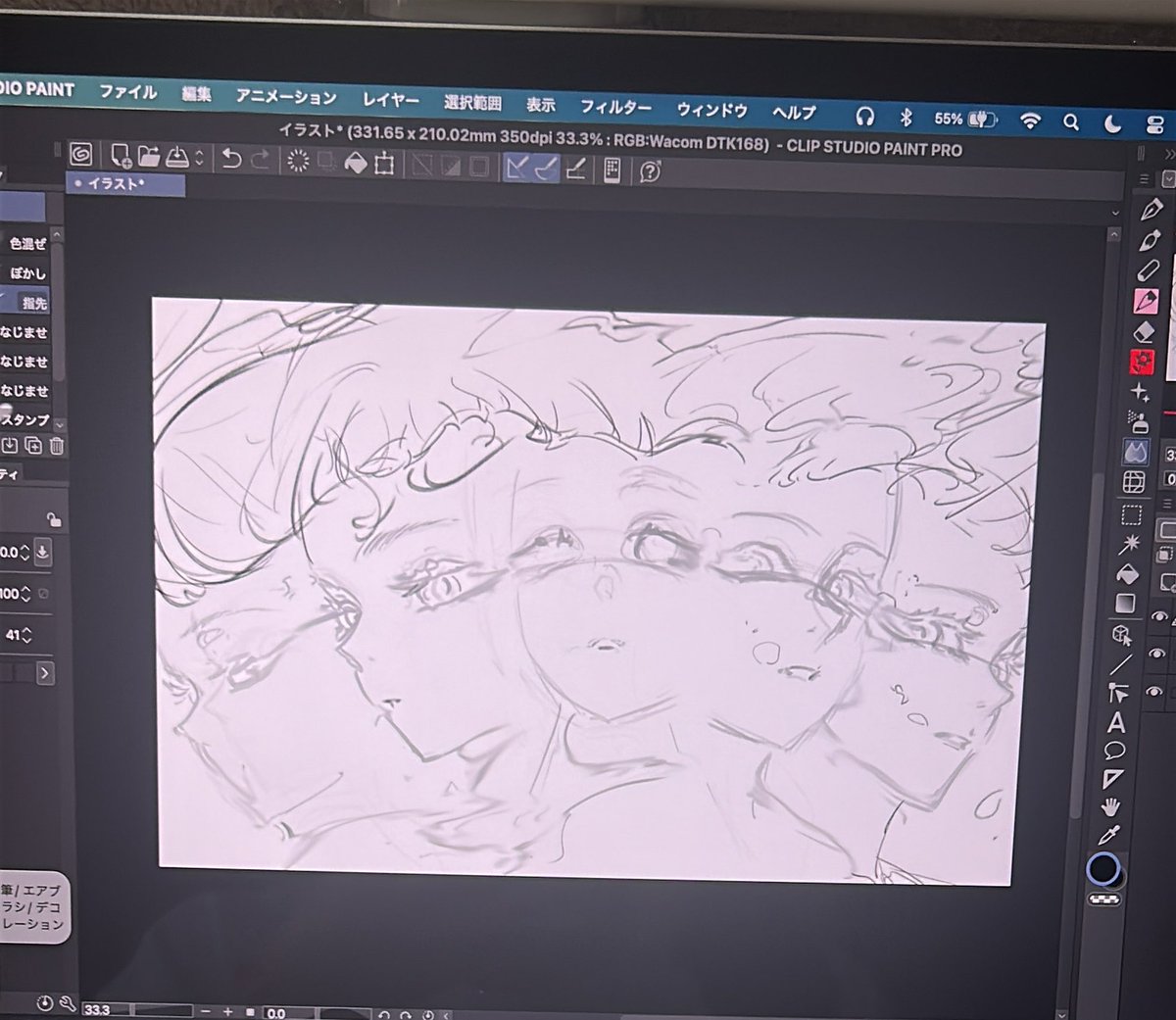
Task: Select the Text tool marked A
Action: pyautogui.click(x=1116, y=723)
